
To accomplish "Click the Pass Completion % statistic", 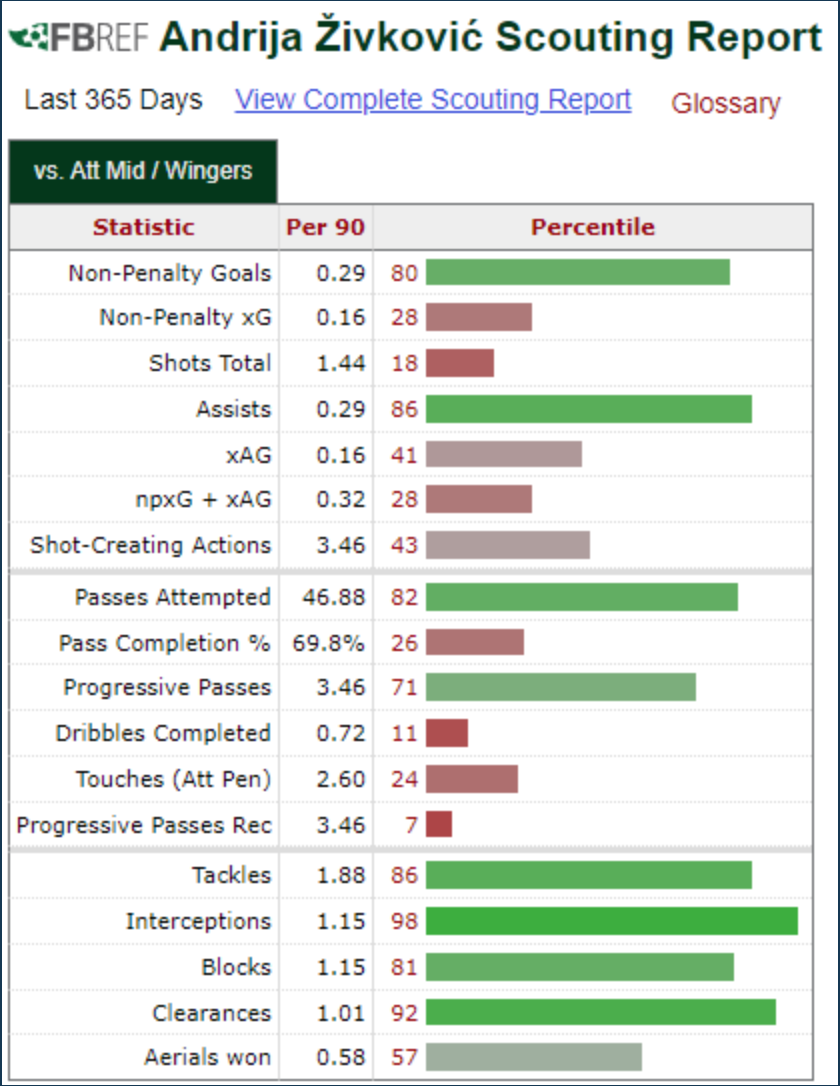I will 164,643.
